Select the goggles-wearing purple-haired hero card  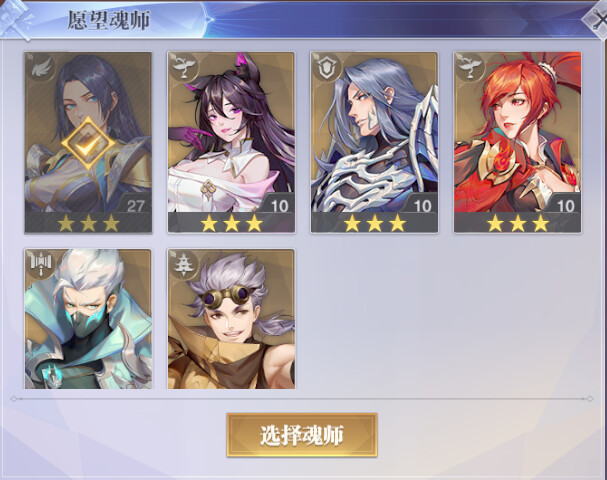[231, 319]
